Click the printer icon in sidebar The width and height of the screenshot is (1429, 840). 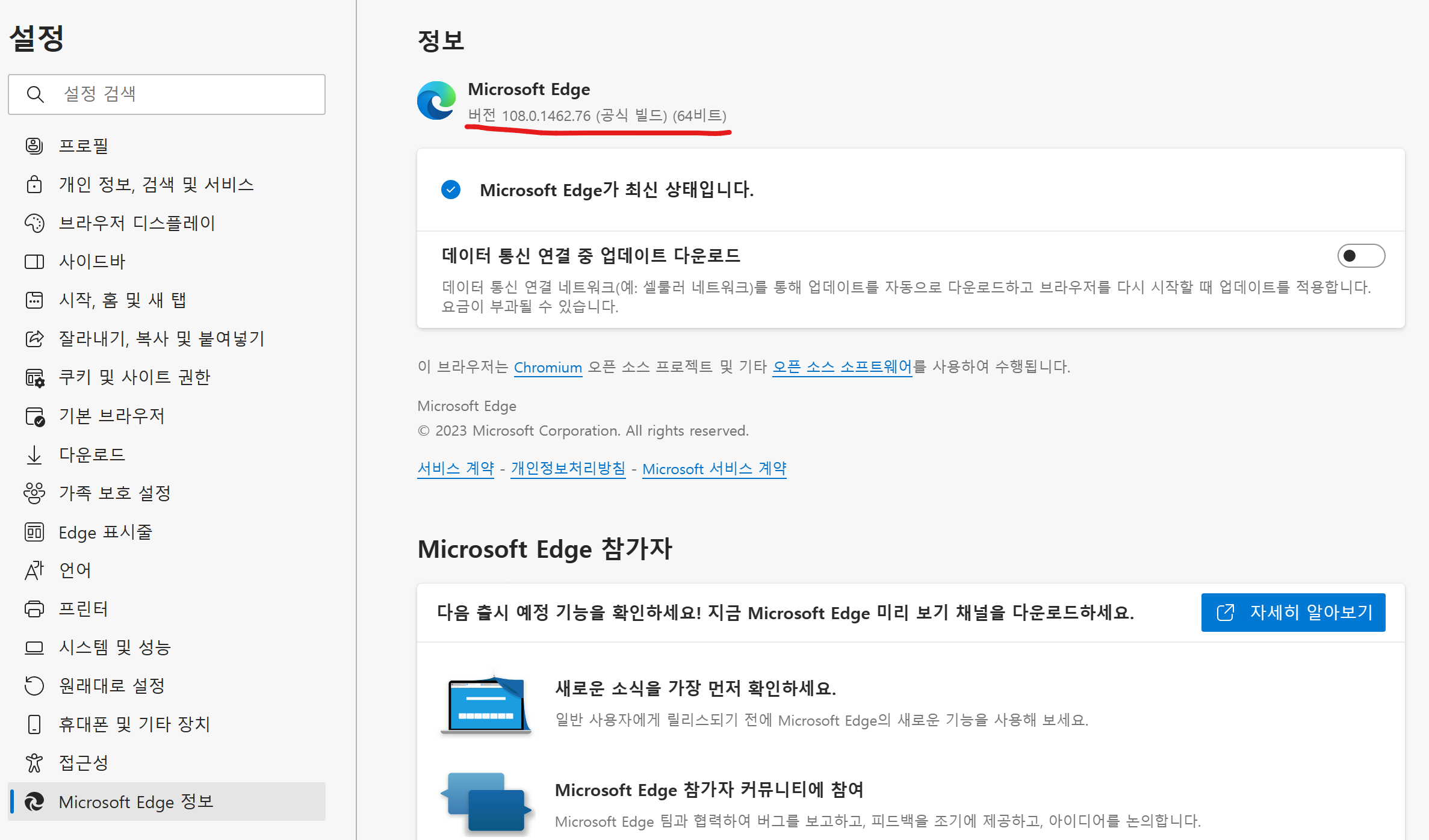(34, 609)
